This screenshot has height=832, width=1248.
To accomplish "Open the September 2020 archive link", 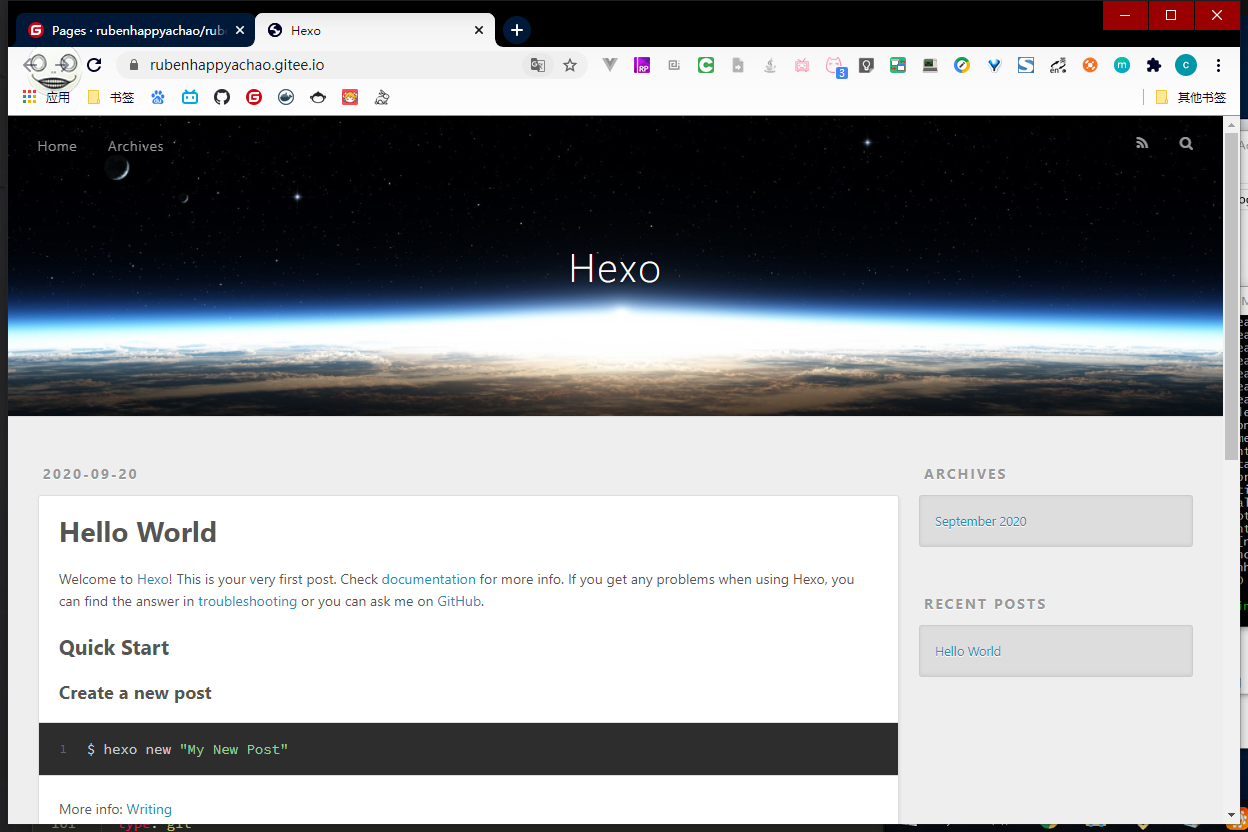I will click(x=980, y=521).
